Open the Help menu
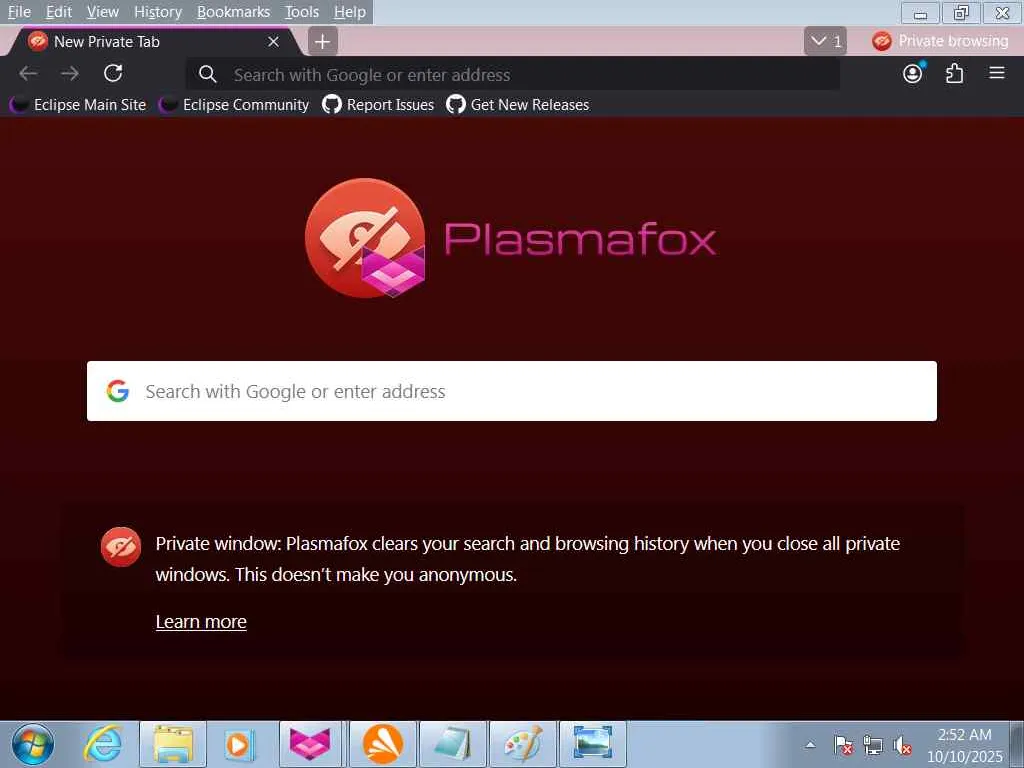1024x768 pixels. [349, 12]
